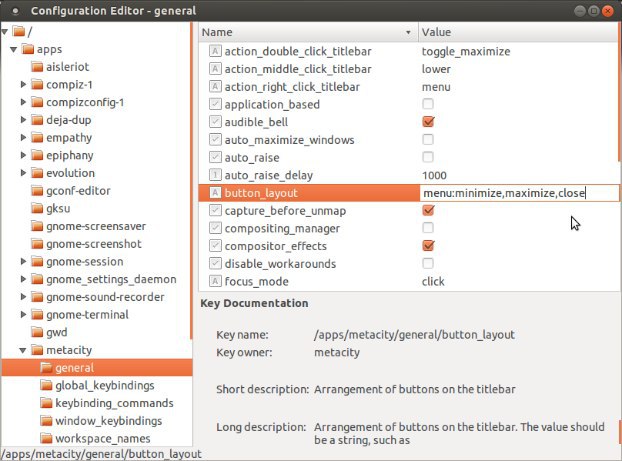
Task: Click integer type icon of auto_raise_delay
Action: tap(215, 175)
